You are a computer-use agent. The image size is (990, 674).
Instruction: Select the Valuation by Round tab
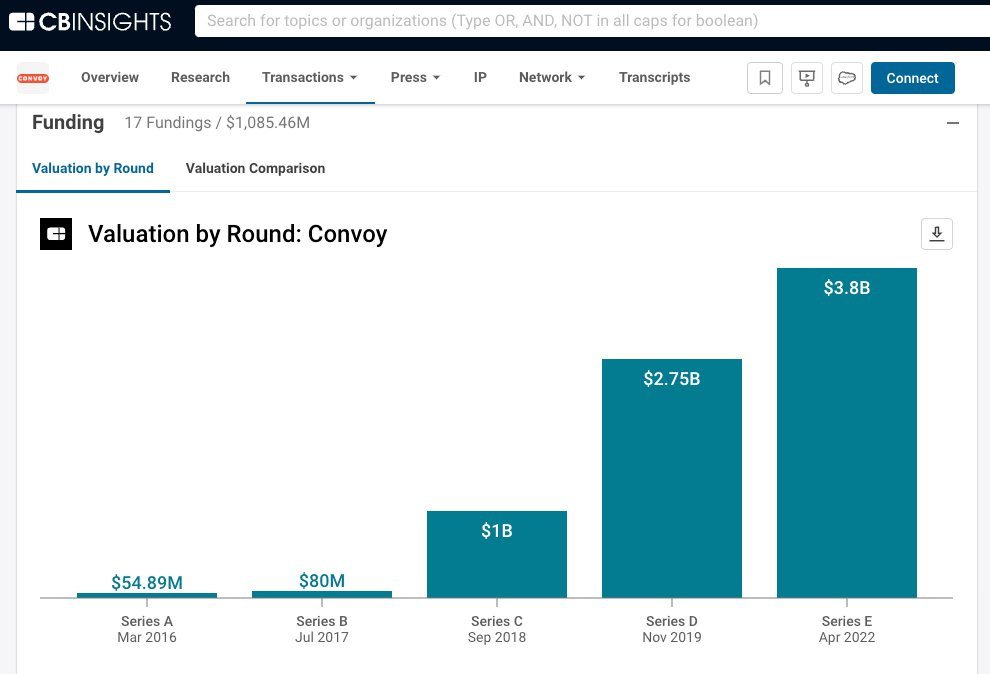[93, 168]
